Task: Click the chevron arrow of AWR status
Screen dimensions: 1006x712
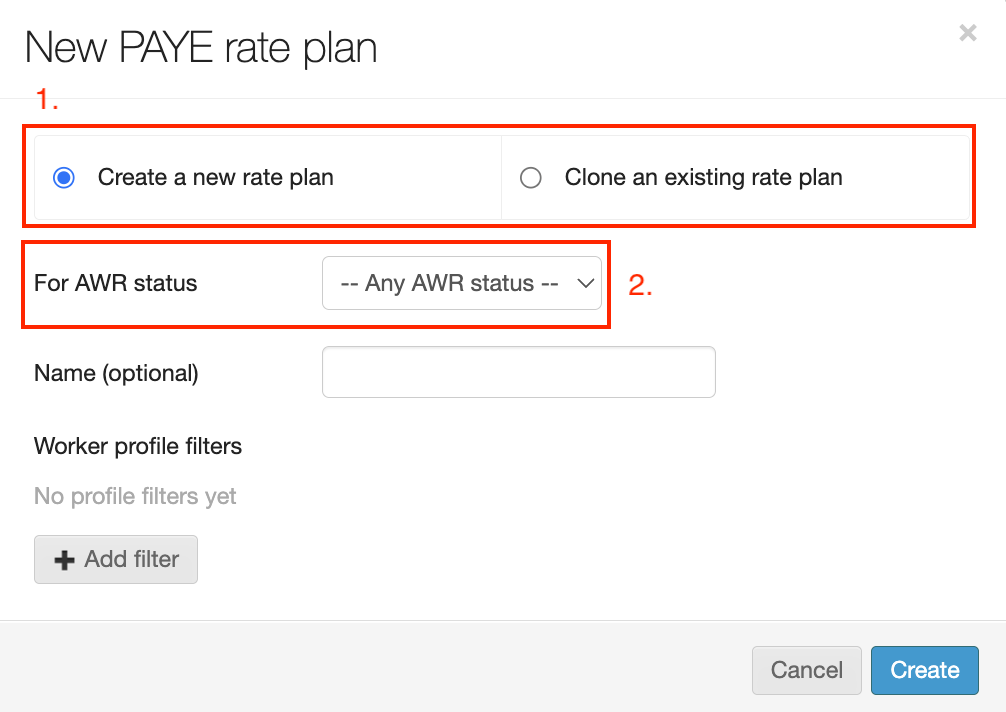Action: (x=585, y=284)
